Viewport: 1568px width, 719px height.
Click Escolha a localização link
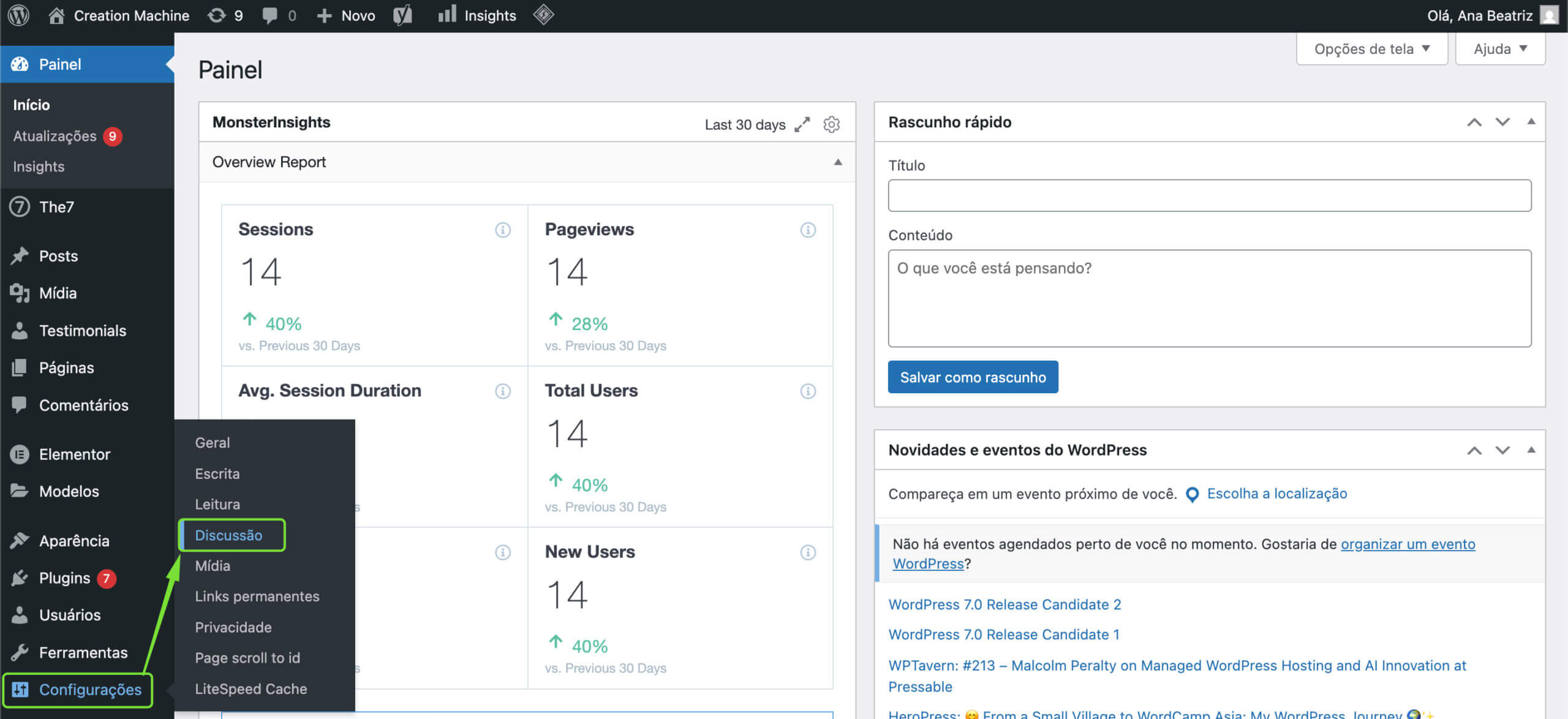(x=1277, y=494)
